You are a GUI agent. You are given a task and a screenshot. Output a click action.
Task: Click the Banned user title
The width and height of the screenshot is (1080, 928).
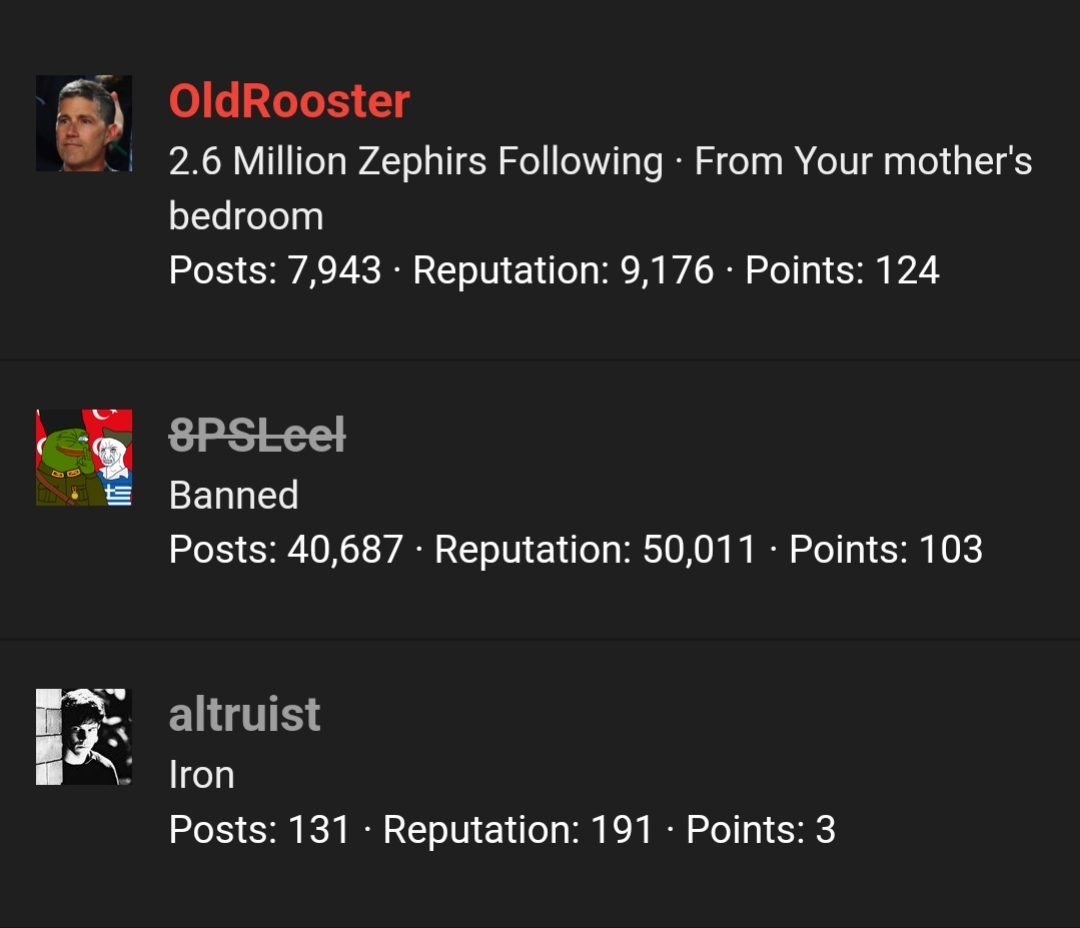tap(233, 495)
